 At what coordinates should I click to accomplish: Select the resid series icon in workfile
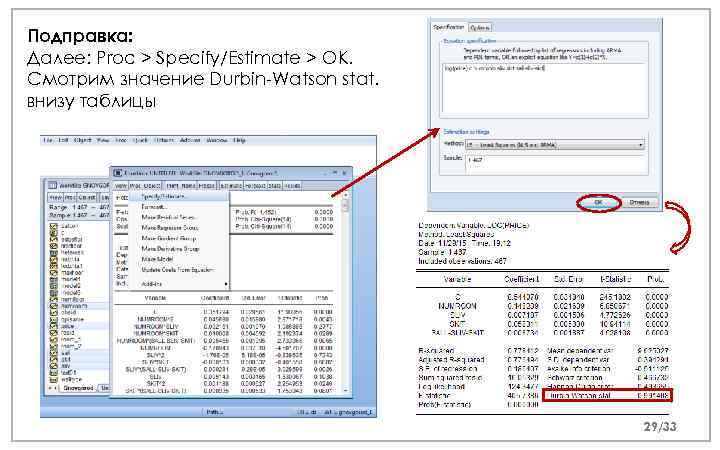53,332
